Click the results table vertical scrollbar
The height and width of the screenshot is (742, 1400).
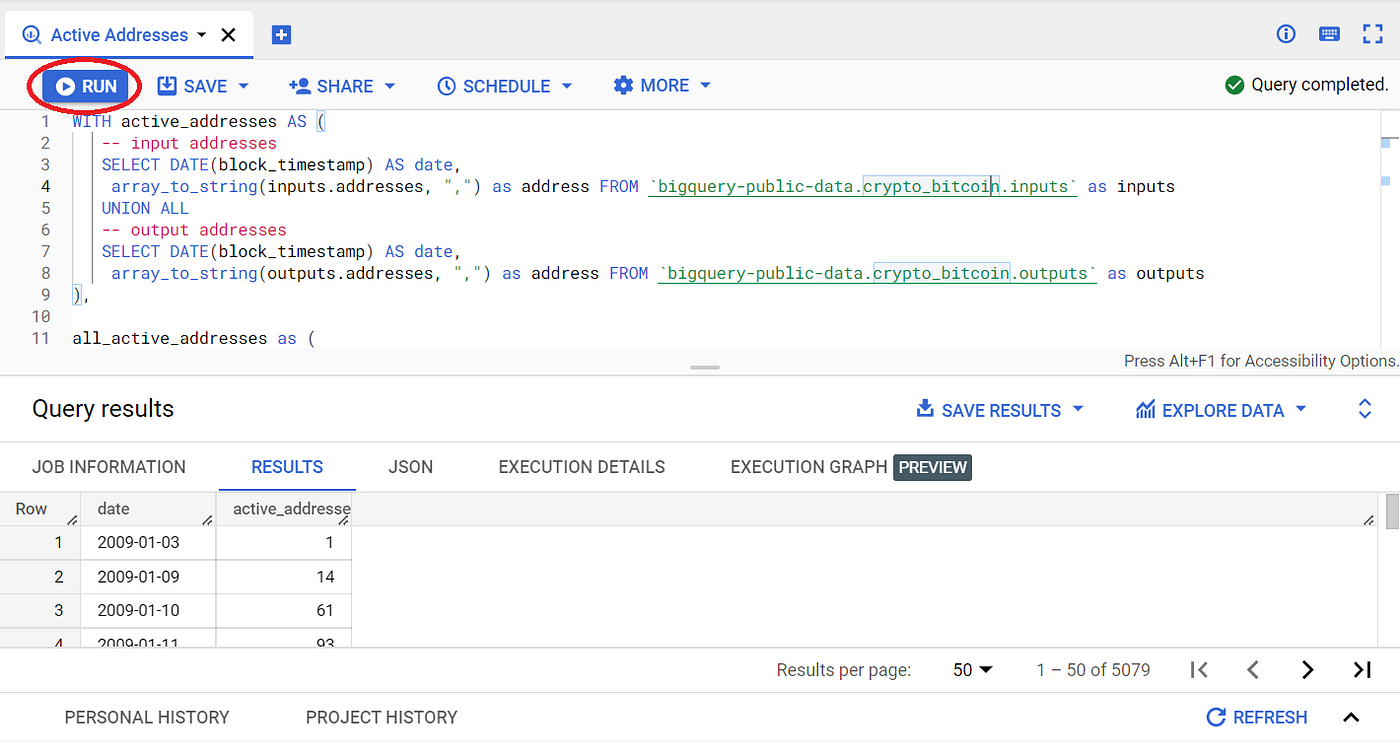coord(1392,510)
